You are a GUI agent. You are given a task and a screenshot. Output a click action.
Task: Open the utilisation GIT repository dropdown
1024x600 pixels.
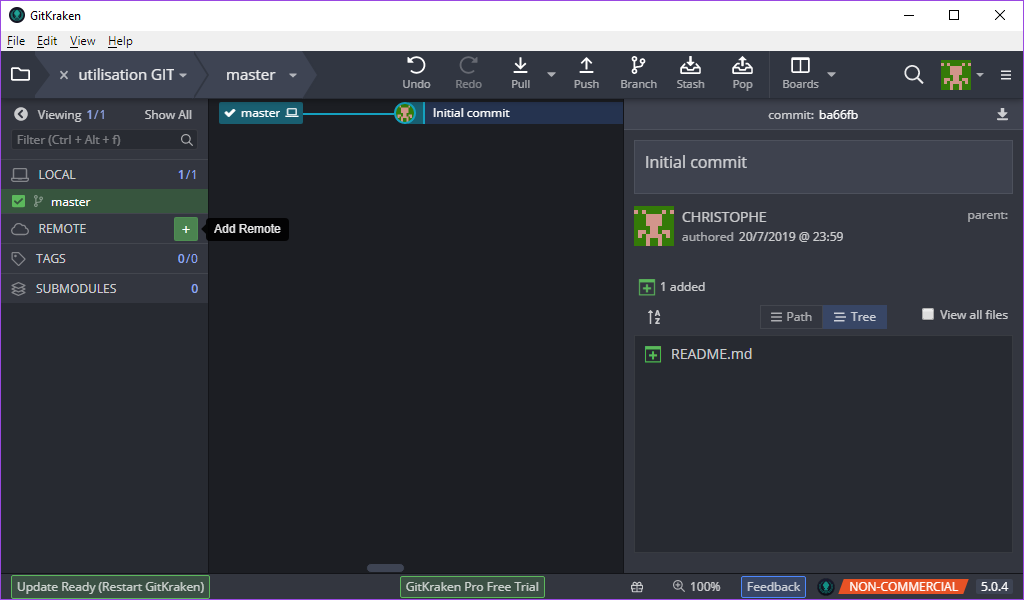pos(183,75)
